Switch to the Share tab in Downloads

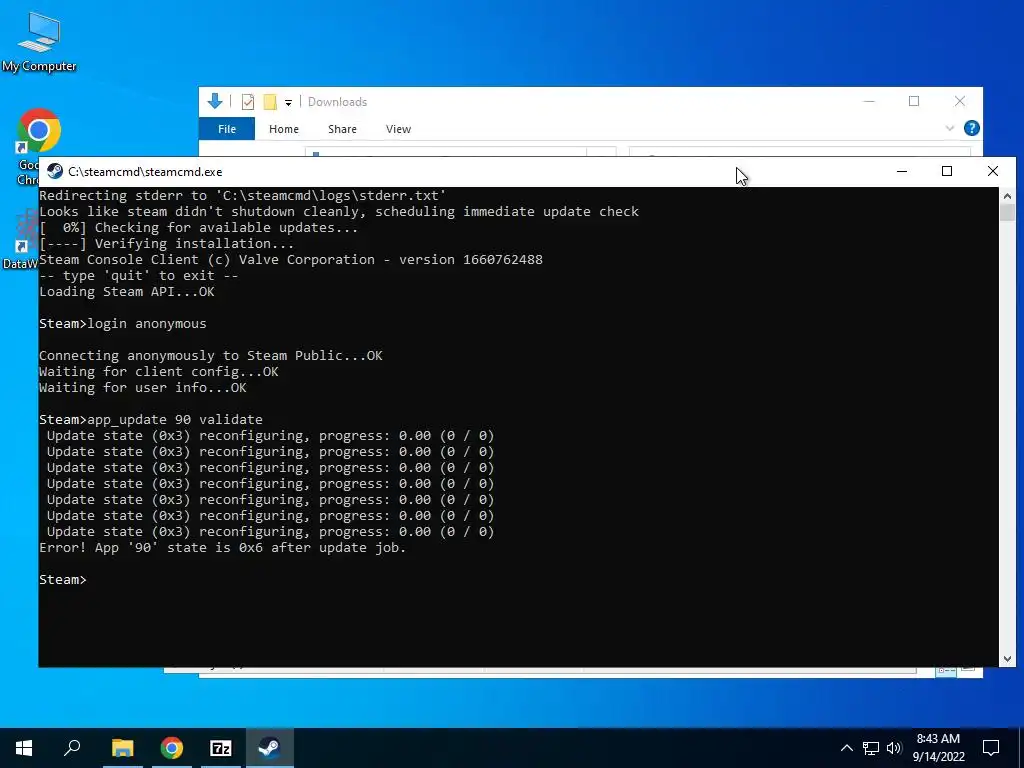[x=342, y=129]
